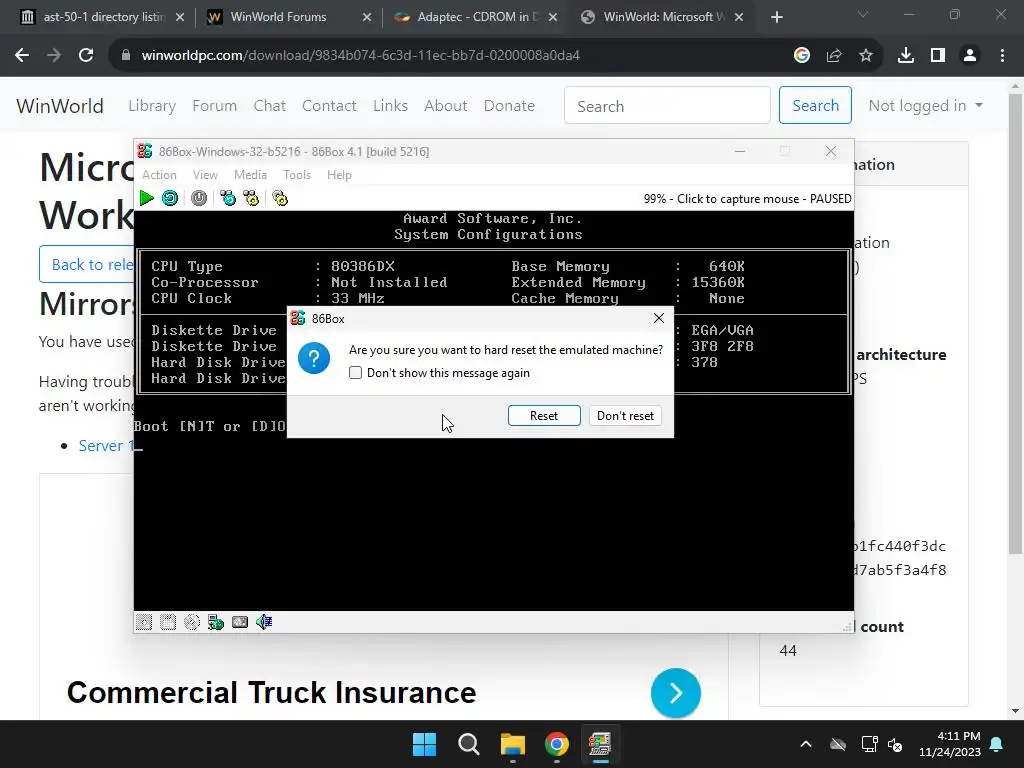The height and width of the screenshot is (768, 1024).
Task: Show hidden system tray icons
Action: tap(806, 744)
